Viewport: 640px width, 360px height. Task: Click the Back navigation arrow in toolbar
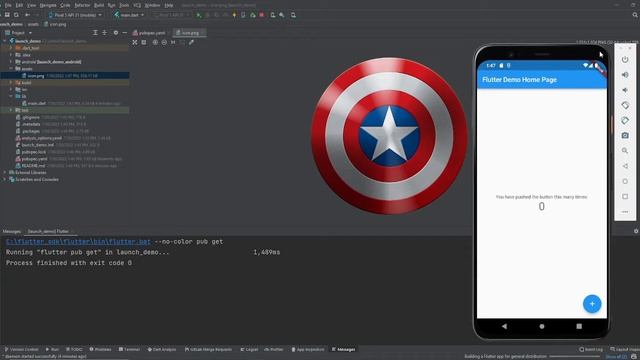click(27, 15)
